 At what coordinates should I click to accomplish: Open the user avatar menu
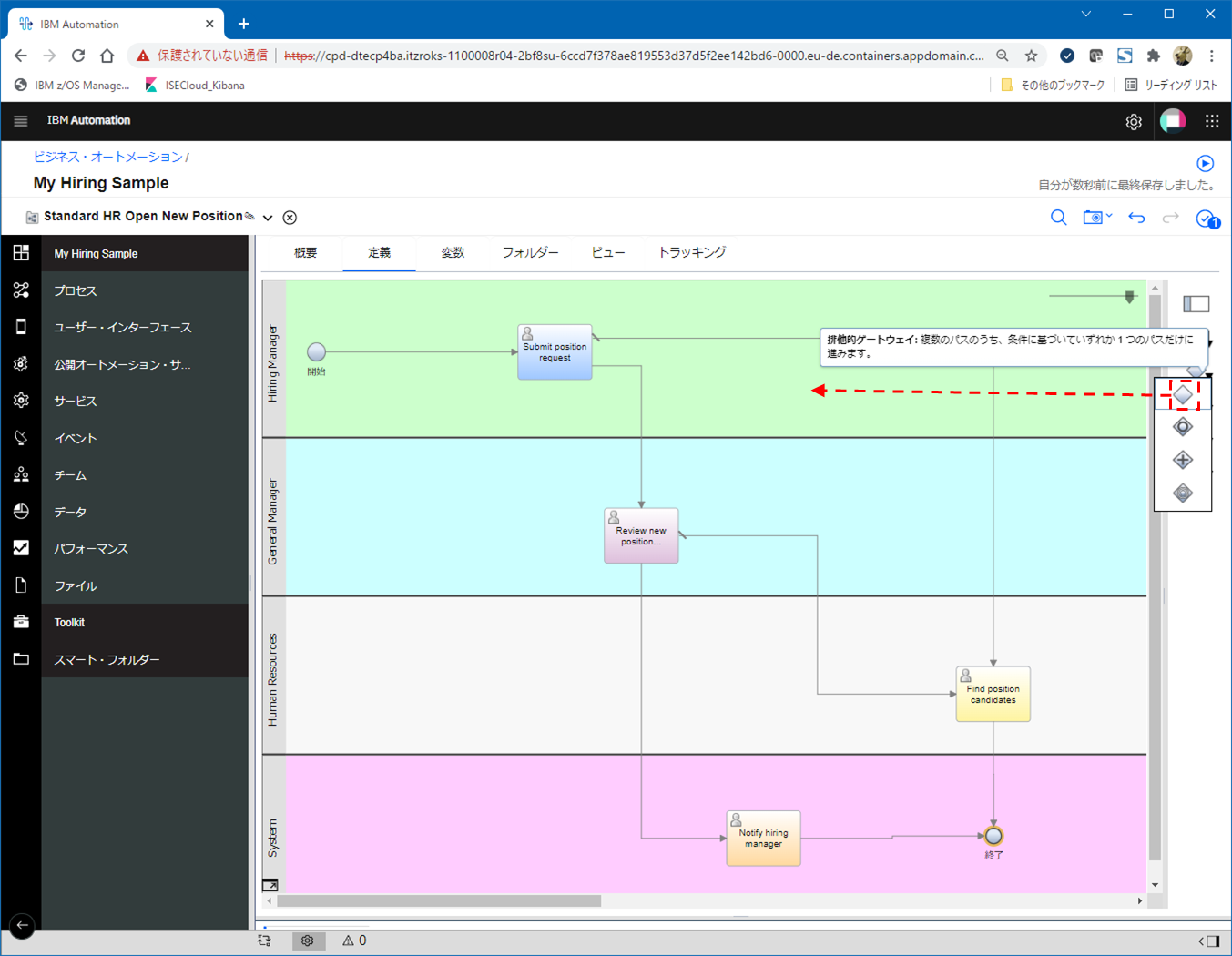coord(1173,120)
